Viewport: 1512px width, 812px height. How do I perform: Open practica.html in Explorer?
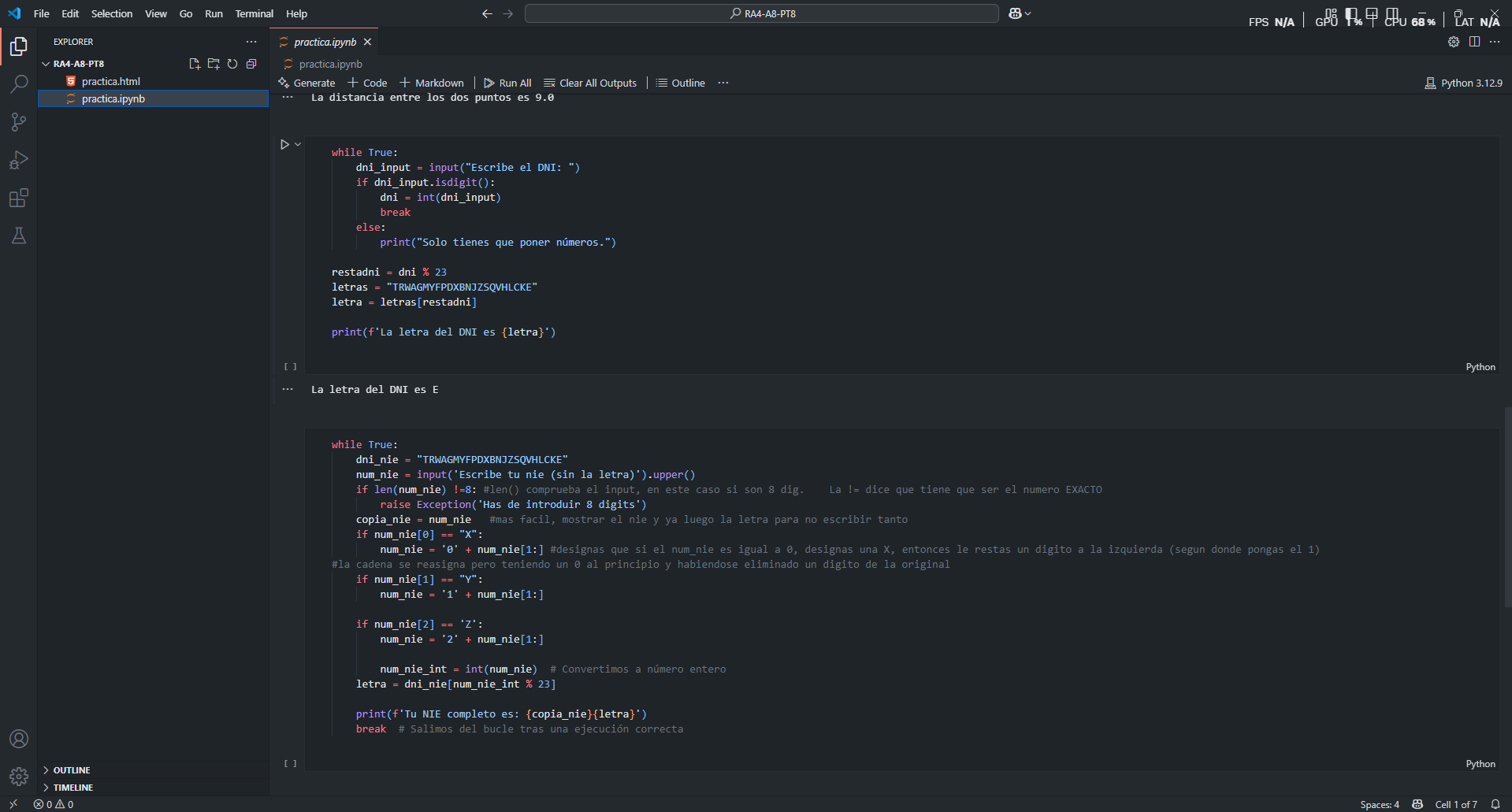(x=154, y=81)
